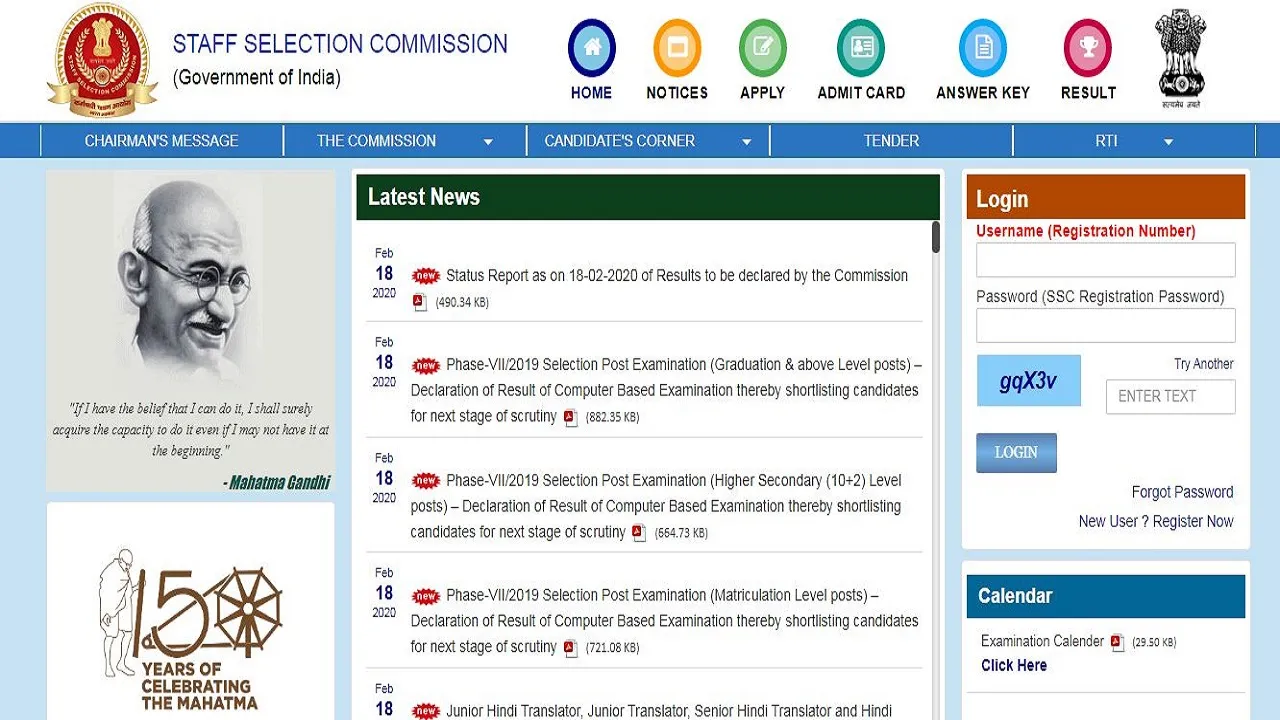This screenshot has height=720, width=1280.
Task: Click new badge on Graduation Level news
Action: click(x=426, y=365)
